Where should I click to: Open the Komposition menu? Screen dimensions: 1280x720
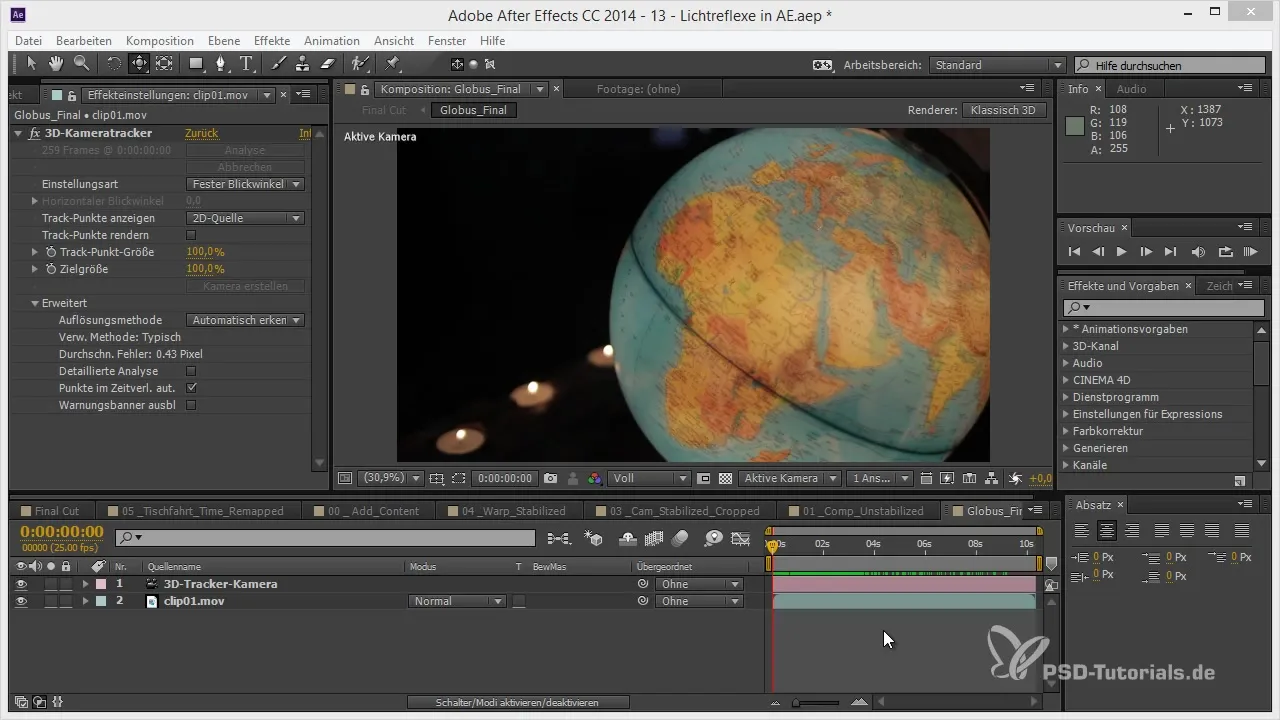coord(160,41)
